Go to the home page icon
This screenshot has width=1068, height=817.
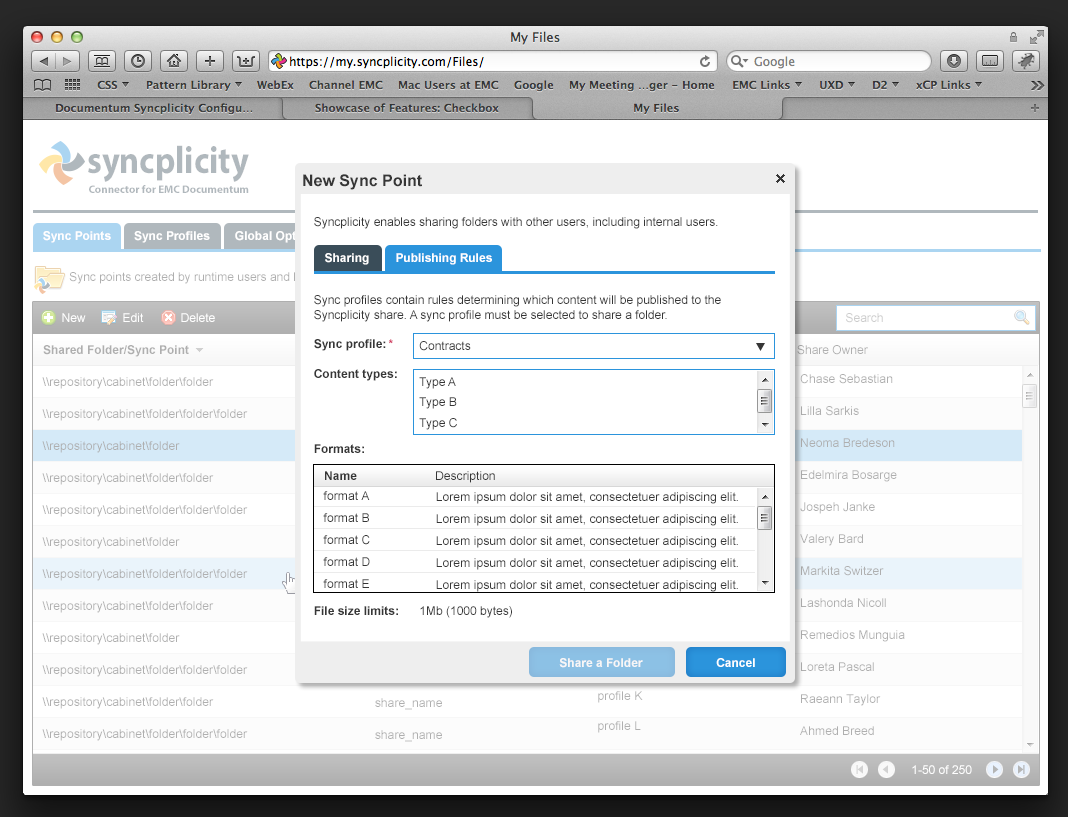174,61
